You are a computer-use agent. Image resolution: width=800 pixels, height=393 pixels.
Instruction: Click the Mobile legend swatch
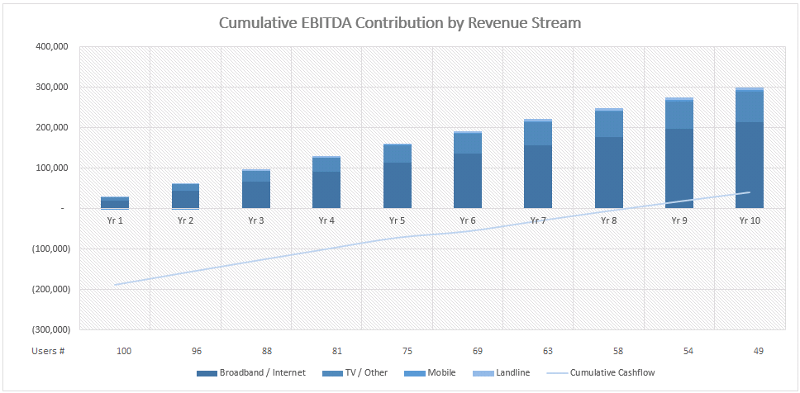coord(414,373)
